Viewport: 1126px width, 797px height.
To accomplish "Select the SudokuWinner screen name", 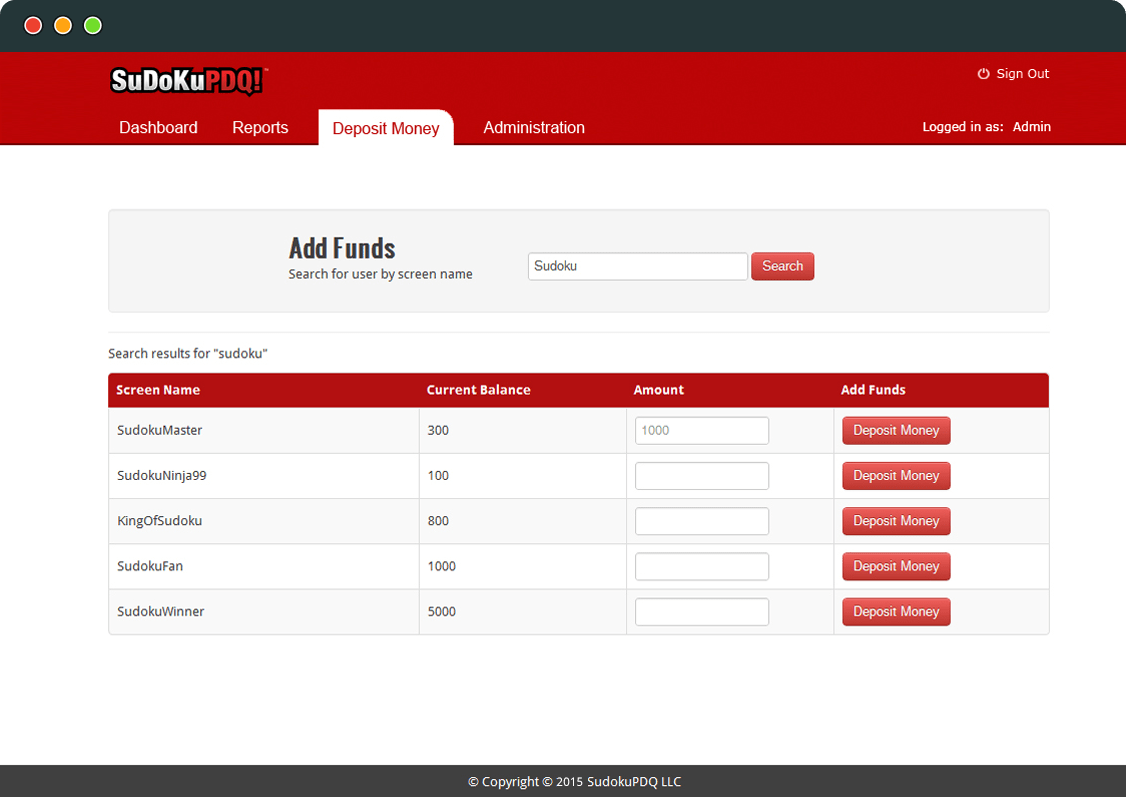I will 160,611.
